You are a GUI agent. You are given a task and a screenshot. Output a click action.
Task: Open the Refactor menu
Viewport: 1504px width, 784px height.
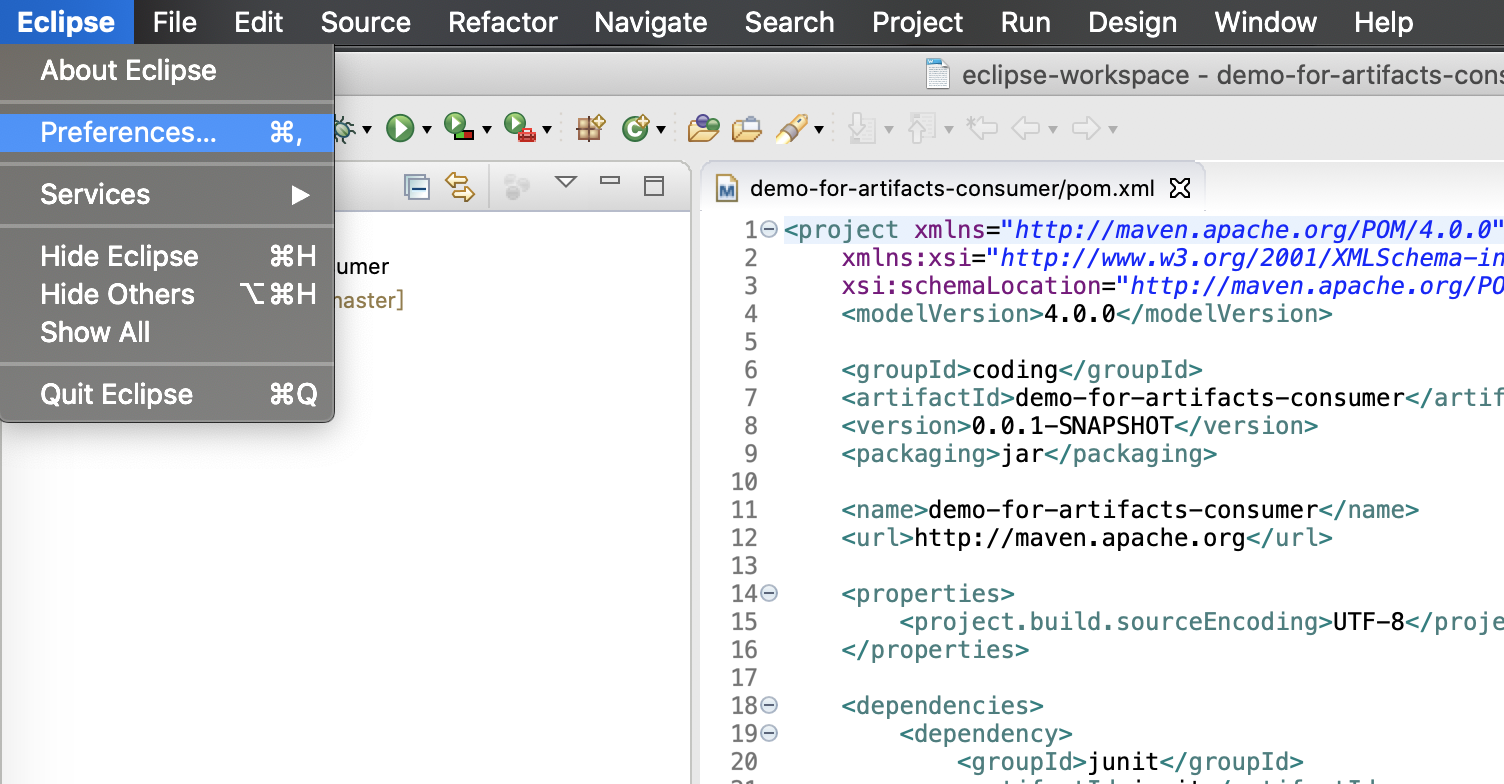pyautogui.click(x=503, y=22)
